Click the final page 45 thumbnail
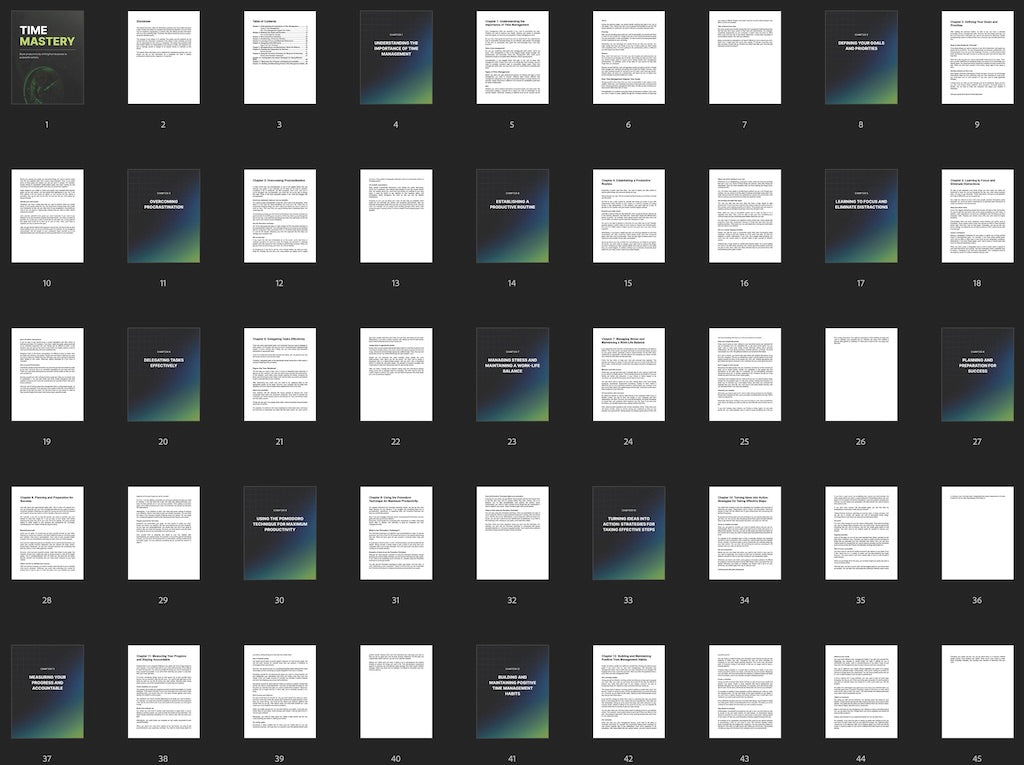The height and width of the screenshot is (765, 1024). pyautogui.click(x=977, y=692)
